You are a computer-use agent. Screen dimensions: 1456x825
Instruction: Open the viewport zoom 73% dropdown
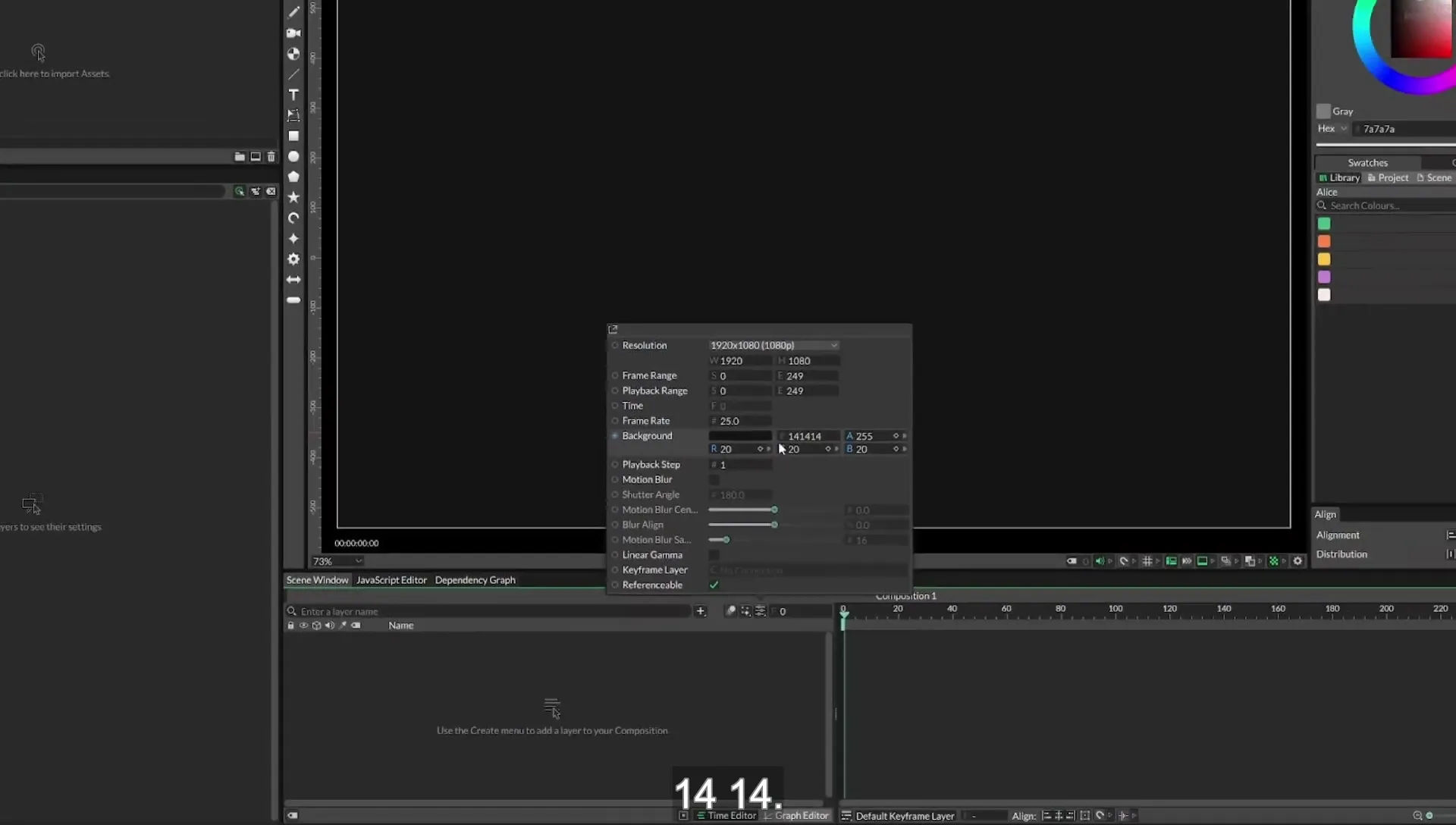pyautogui.click(x=337, y=562)
